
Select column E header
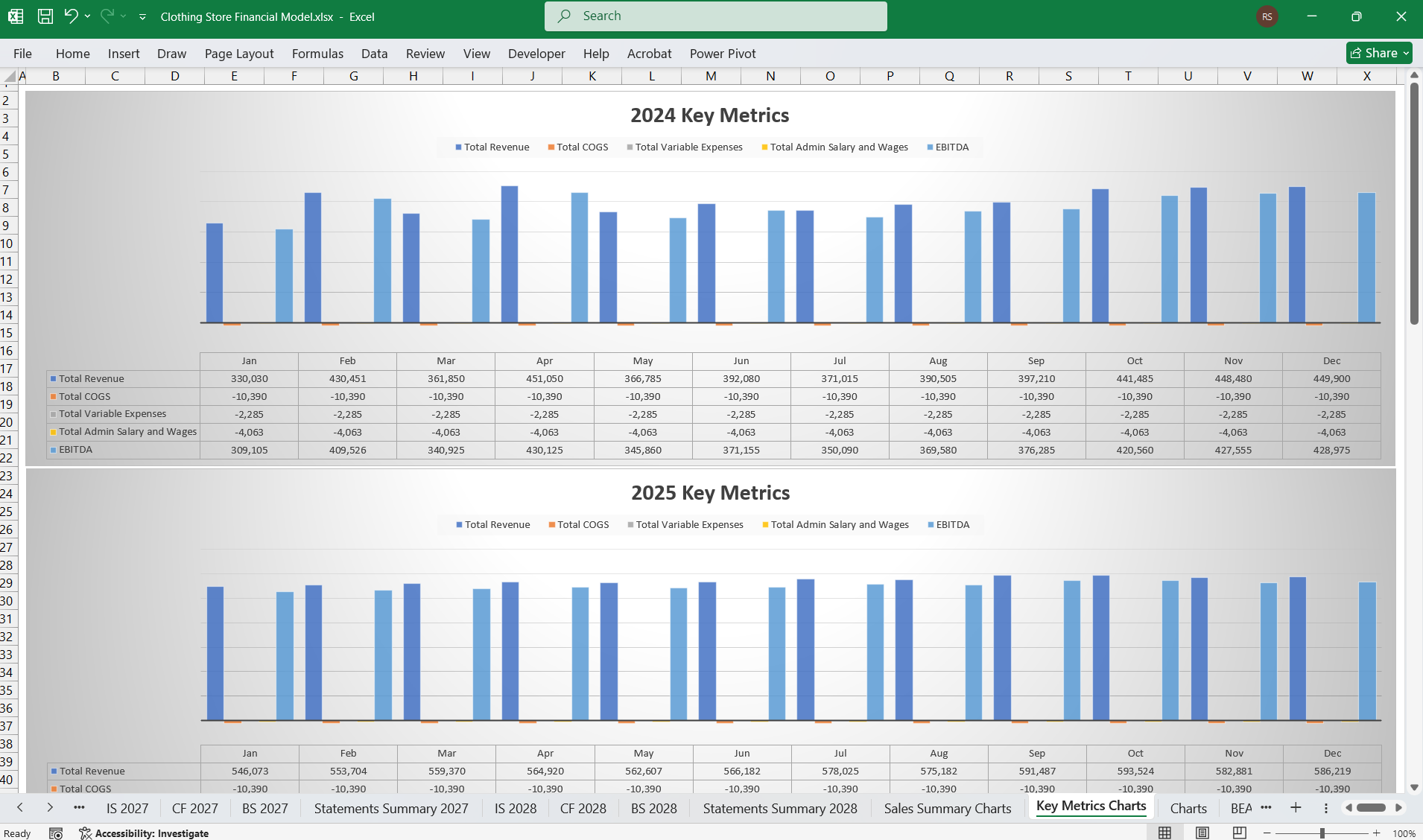(235, 76)
